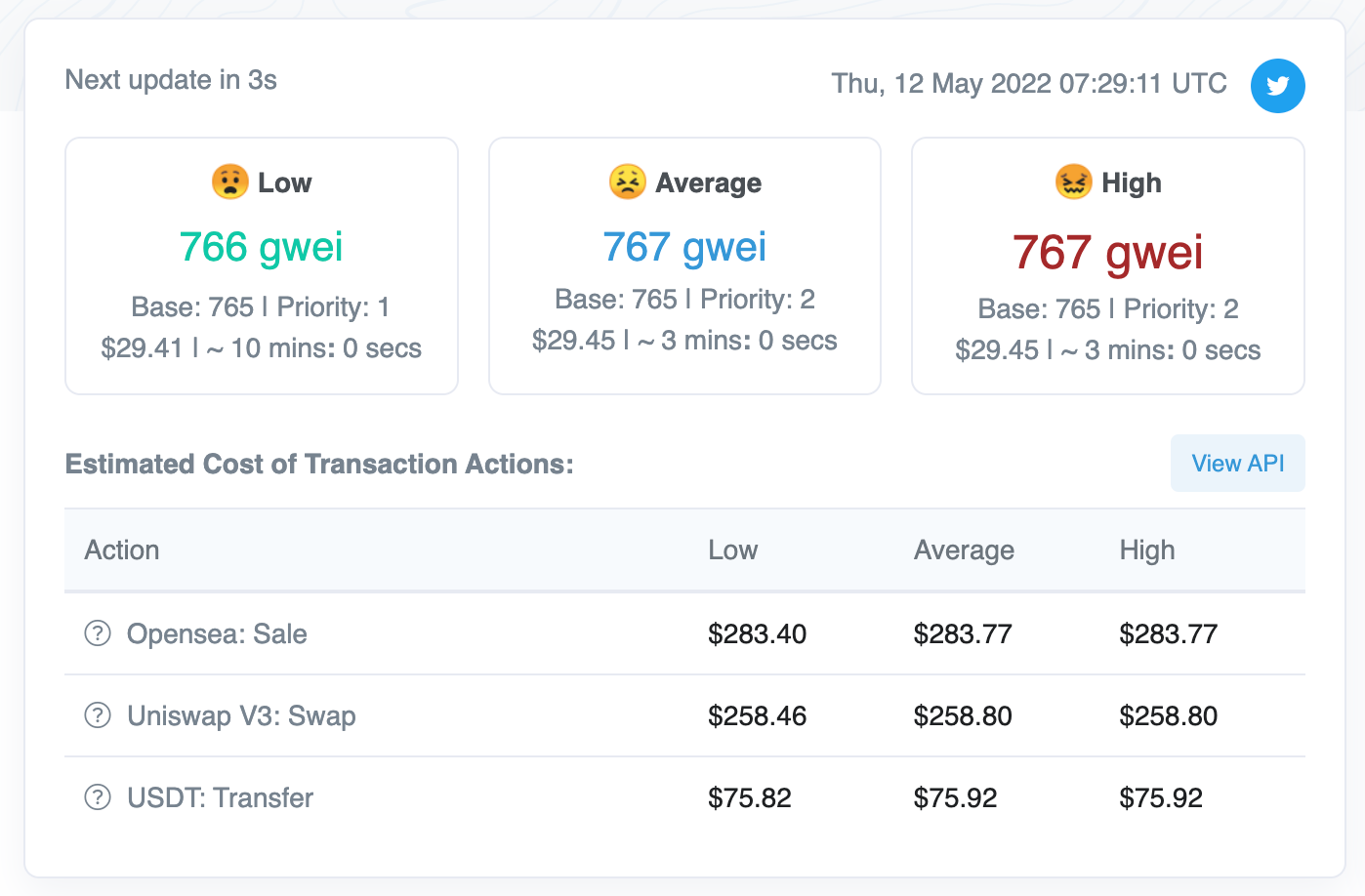Click the Average column header in table

(x=964, y=550)
